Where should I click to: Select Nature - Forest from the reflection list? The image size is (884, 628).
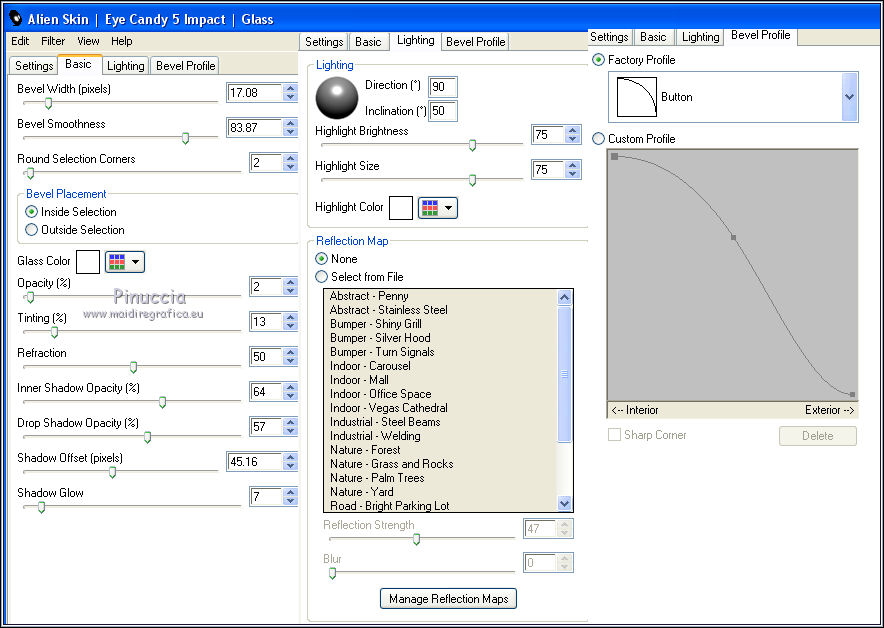pos(365,450)
